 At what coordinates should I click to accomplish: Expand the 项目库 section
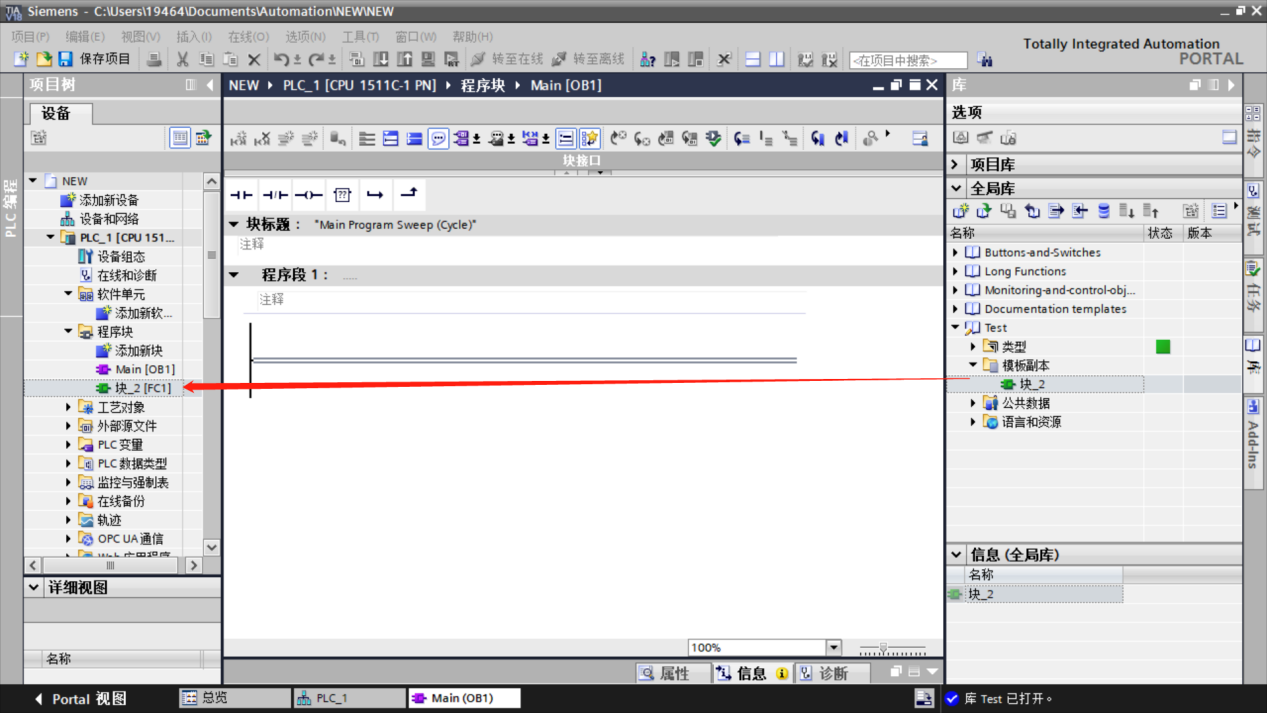pos(956,164)
